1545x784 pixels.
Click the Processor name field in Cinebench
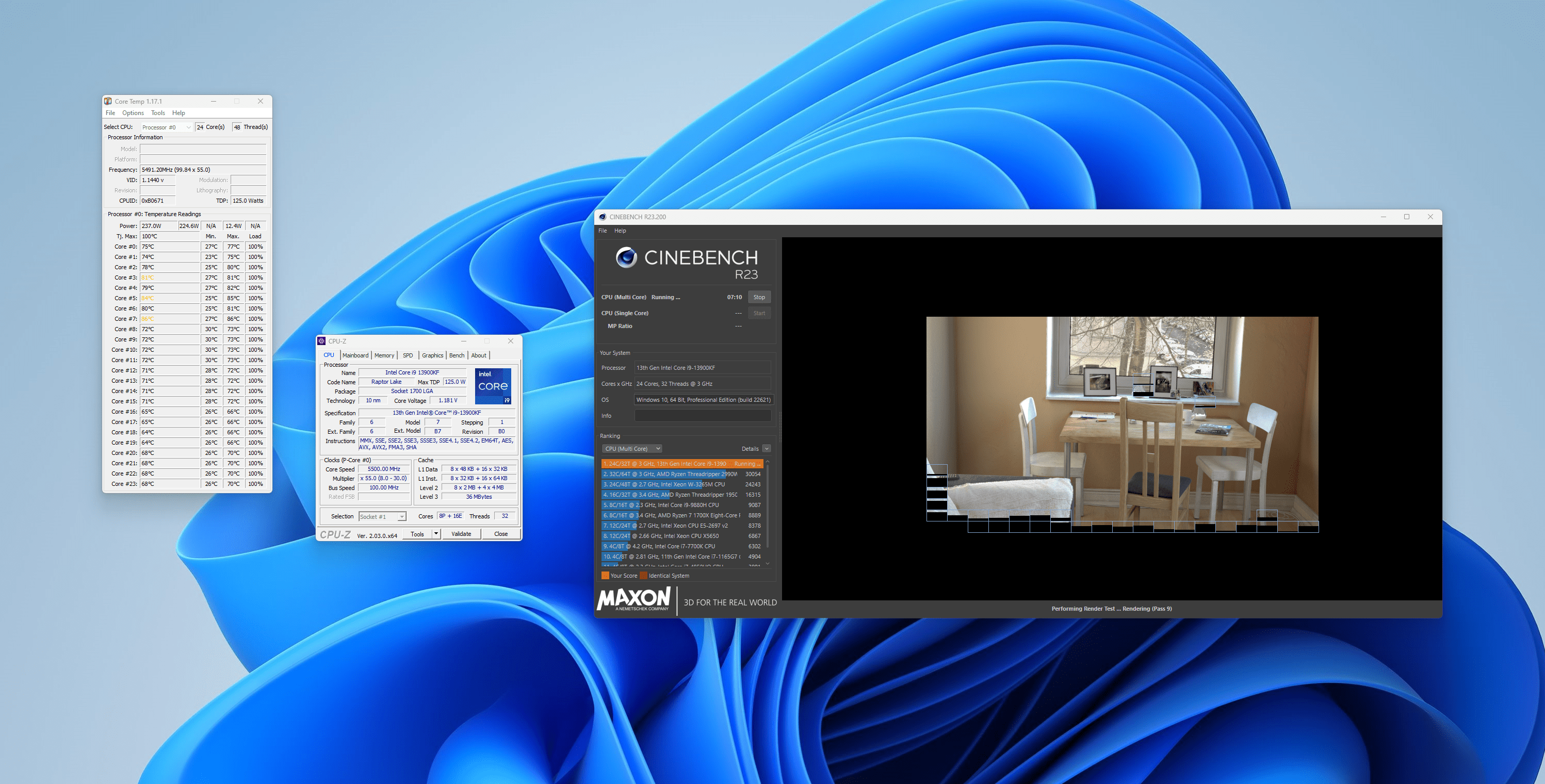702,368
